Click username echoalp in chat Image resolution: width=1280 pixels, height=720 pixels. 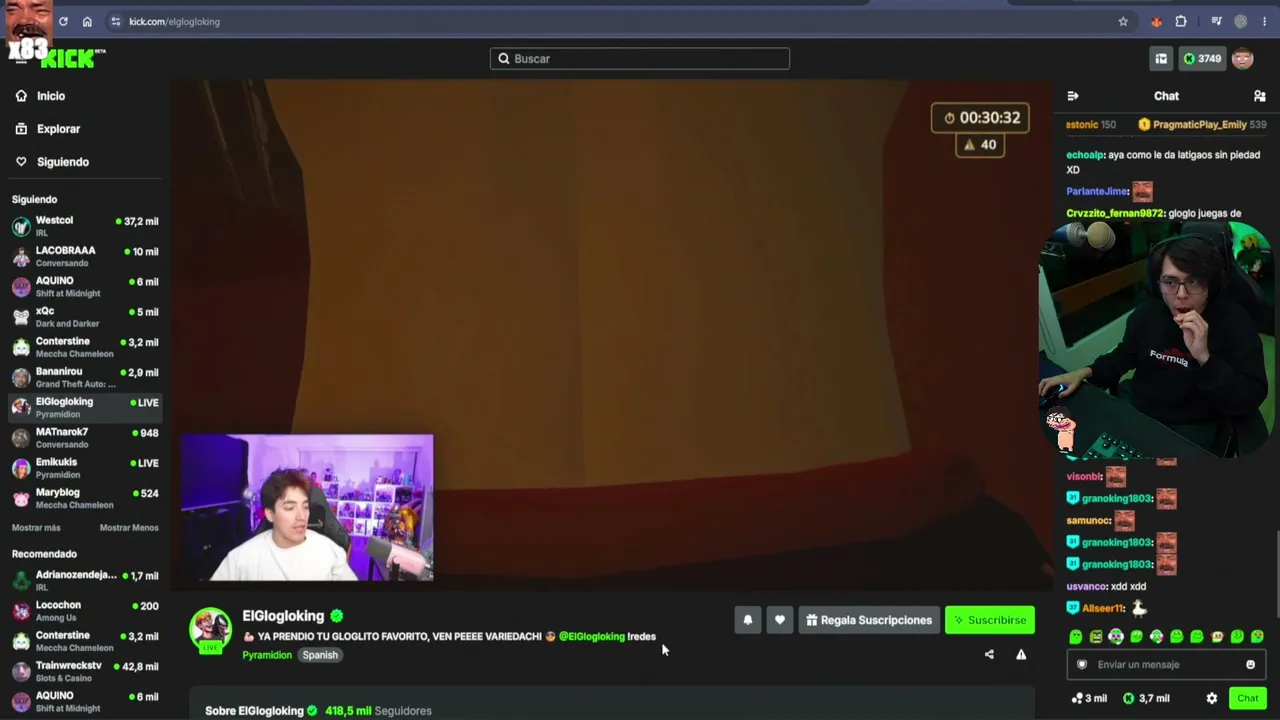[x=1085, y=155]
